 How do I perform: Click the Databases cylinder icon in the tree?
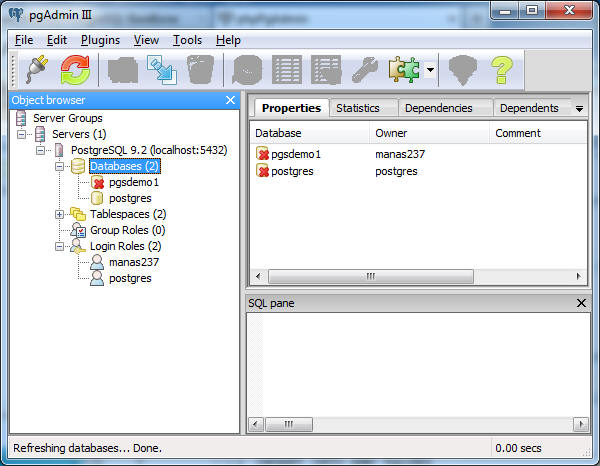pyautogui.click(x=78, y=166)
